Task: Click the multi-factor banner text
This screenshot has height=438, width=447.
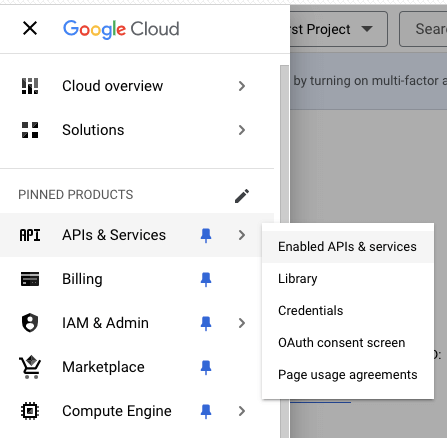Action: pyautogui.click(x=370, y=81)
